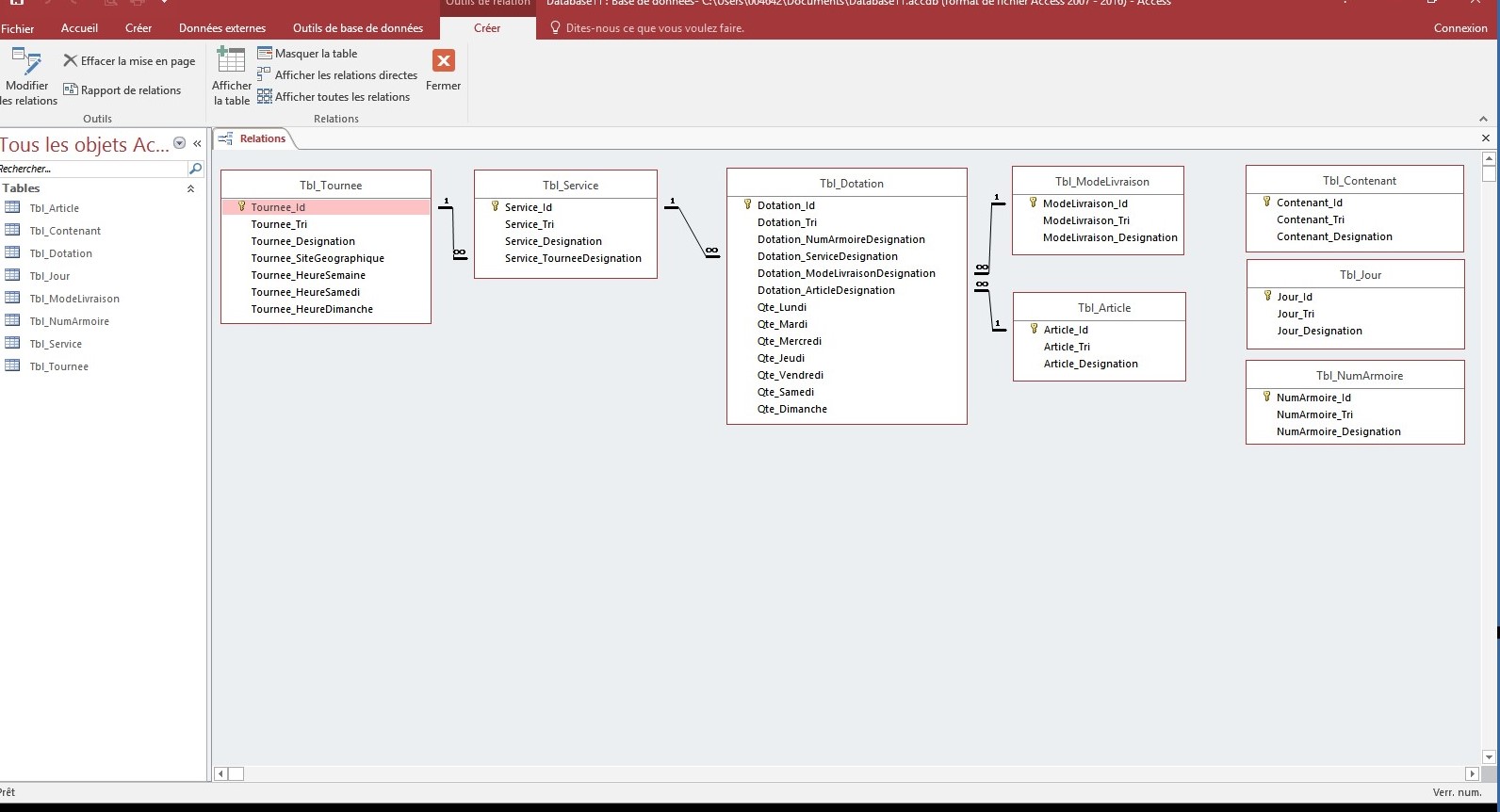Click vertical scrollbar down arrow
1500x812 pixels.
click(1489, 756)
